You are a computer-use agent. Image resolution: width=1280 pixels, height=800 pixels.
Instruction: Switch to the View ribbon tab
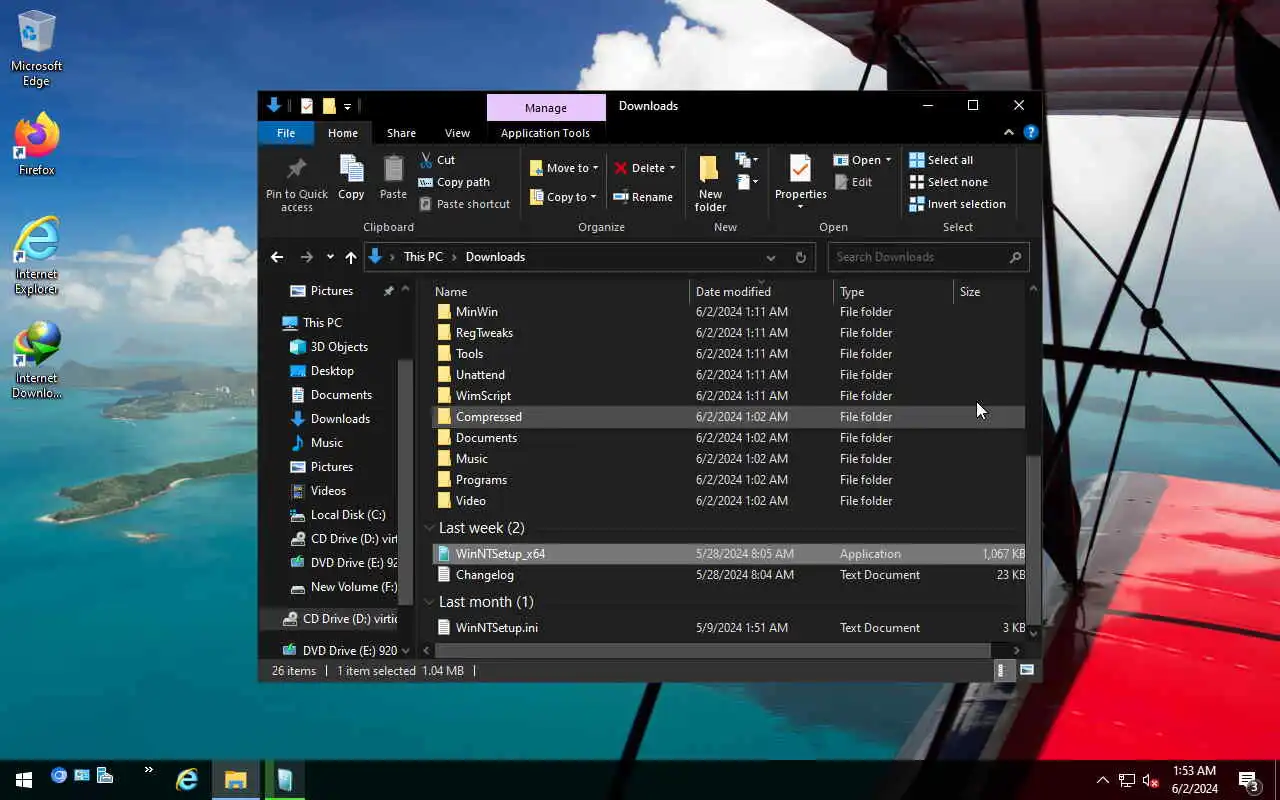click(457, 133)
